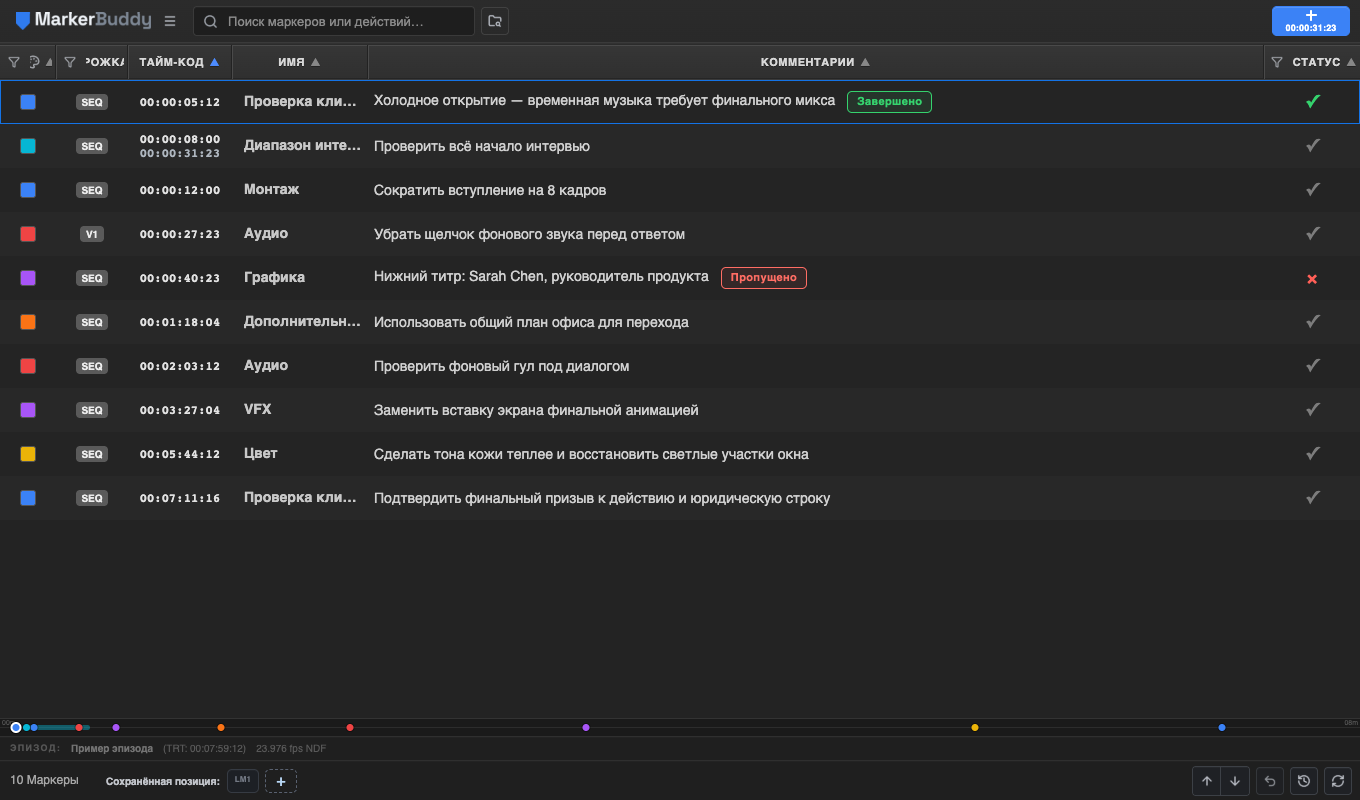Click the undo arrow icon

1270,781
